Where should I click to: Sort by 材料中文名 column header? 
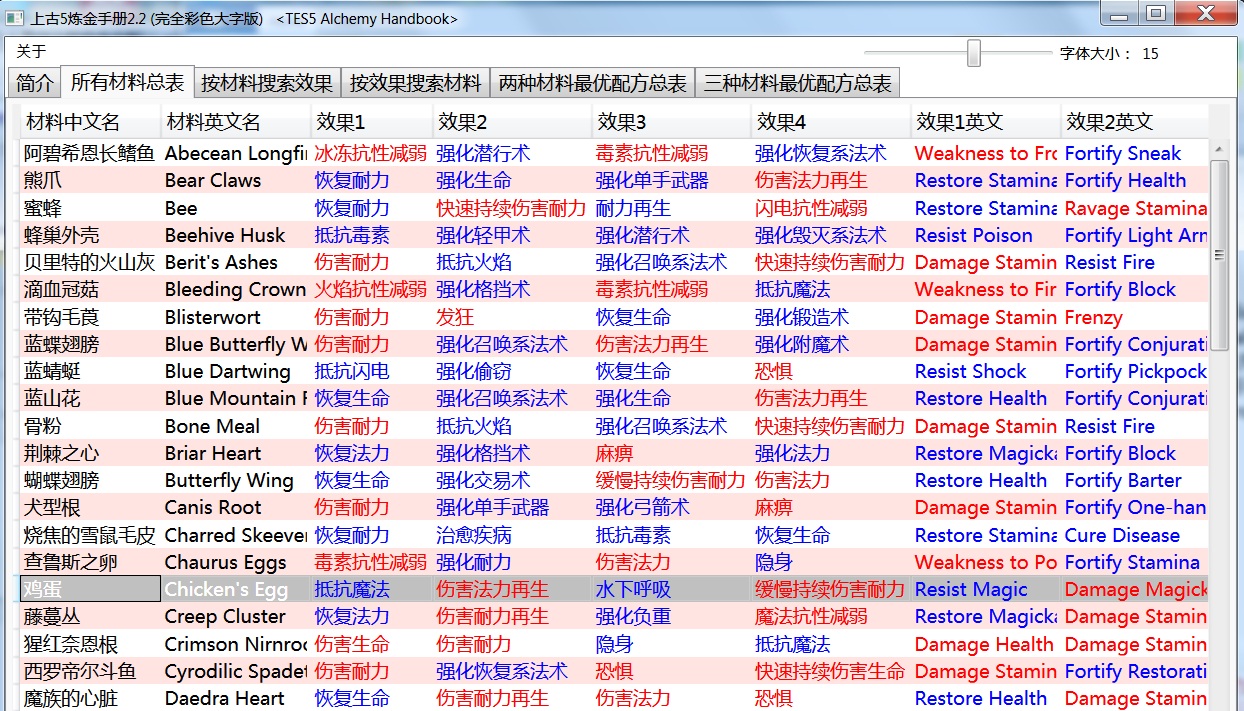click(x=91, y=122)
